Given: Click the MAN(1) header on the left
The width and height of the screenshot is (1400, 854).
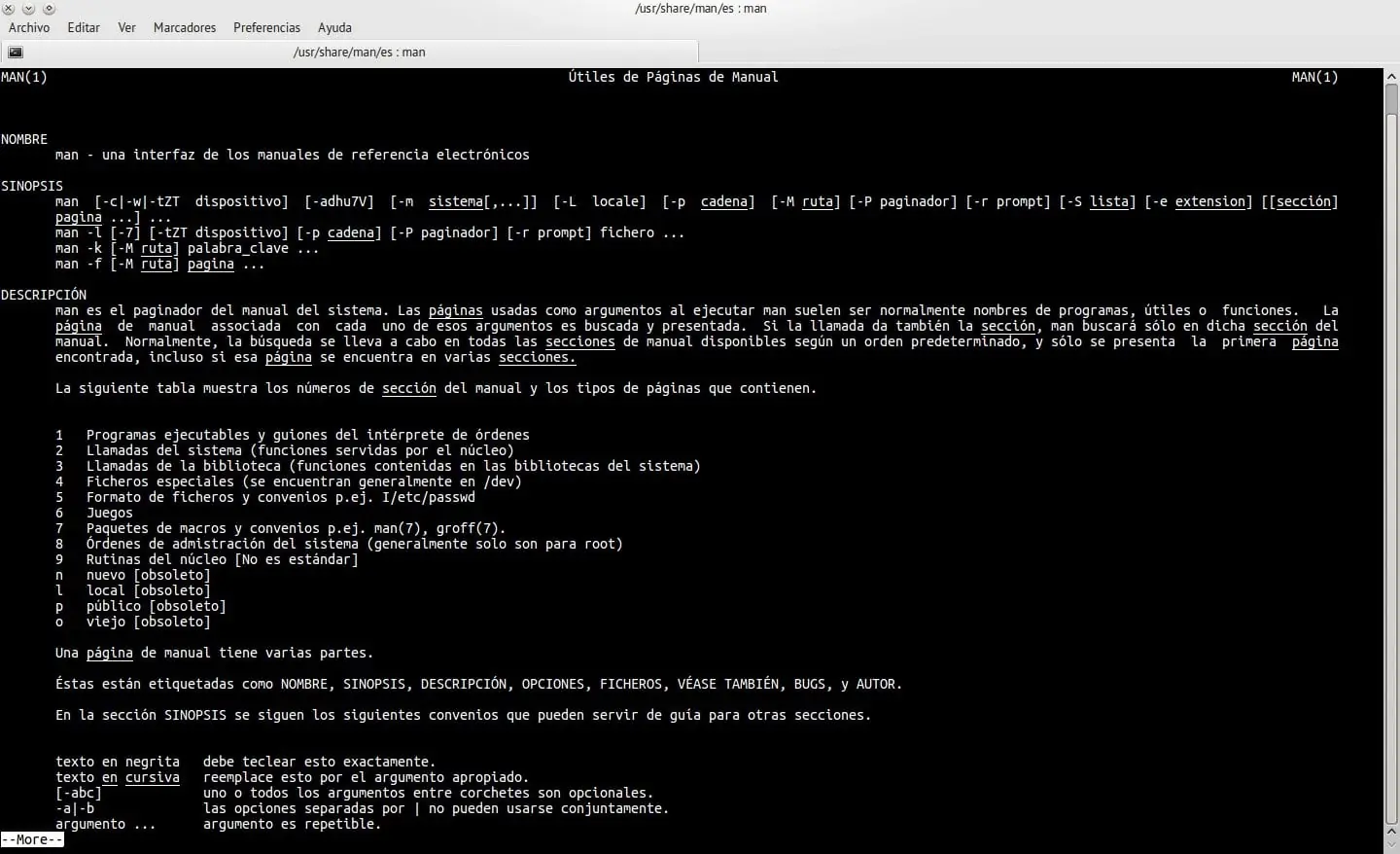Looking at the screenshot, I should click(24, 77).
